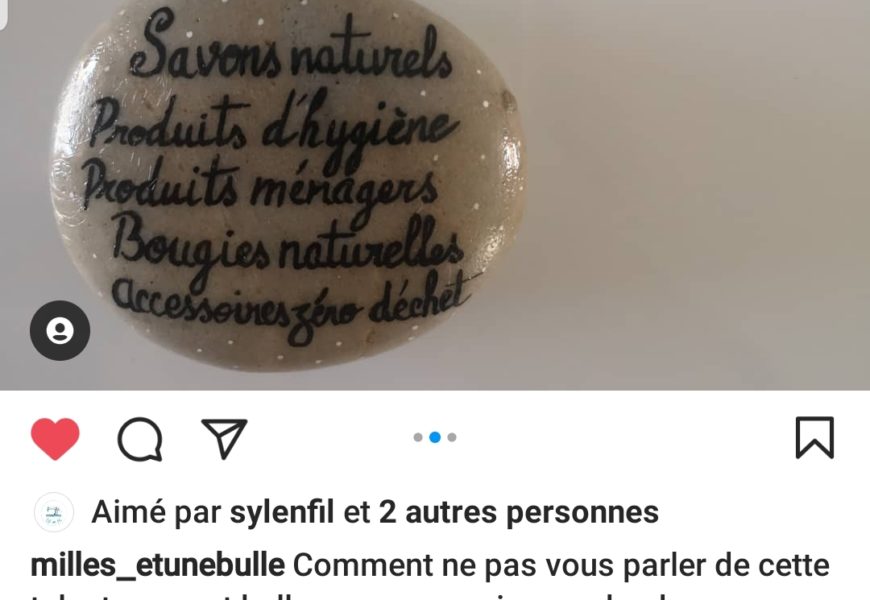This screenshot has width=870, height=600.
Task: Jump to the first carousel dot
Action: click(418, 437)
